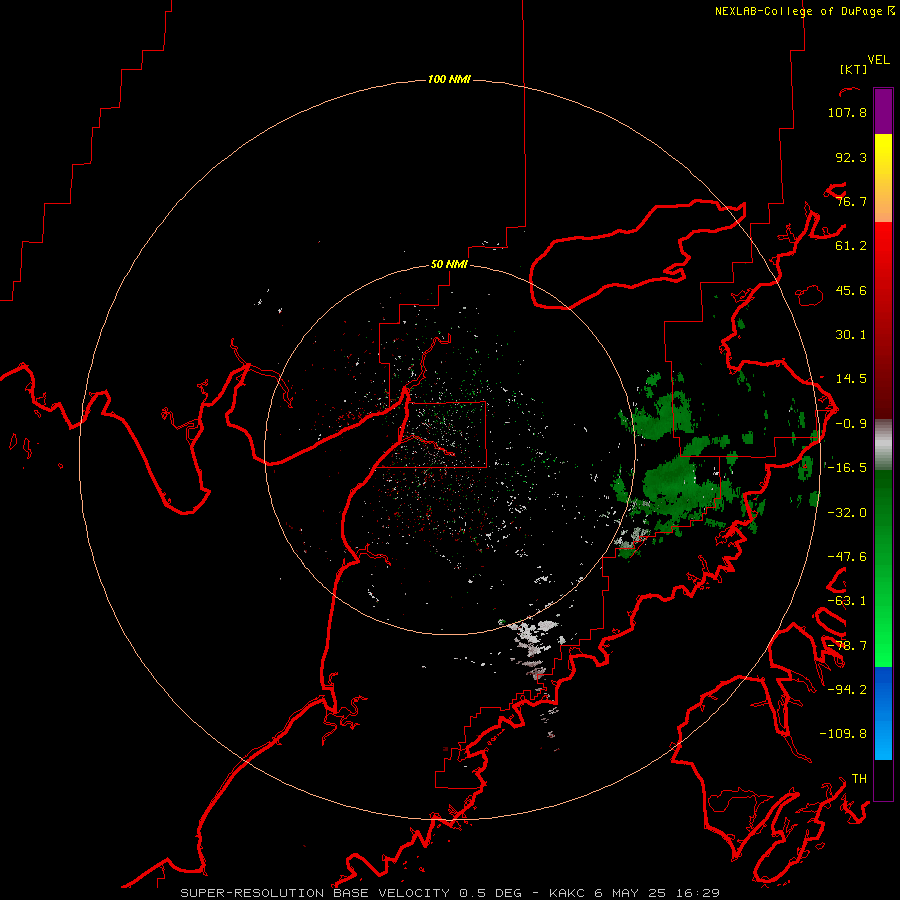The image size is (900, 900).
Task: Select the -16.5 scale value
Action: click(847, 468)
